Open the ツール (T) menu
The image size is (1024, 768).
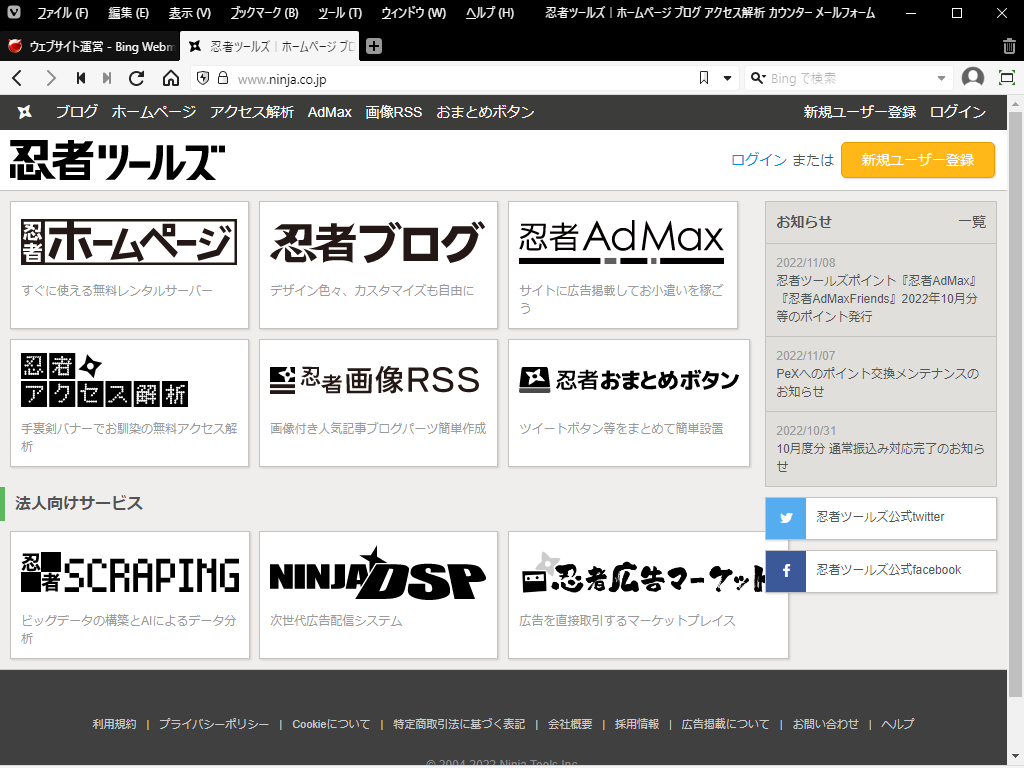coord(340,12)
